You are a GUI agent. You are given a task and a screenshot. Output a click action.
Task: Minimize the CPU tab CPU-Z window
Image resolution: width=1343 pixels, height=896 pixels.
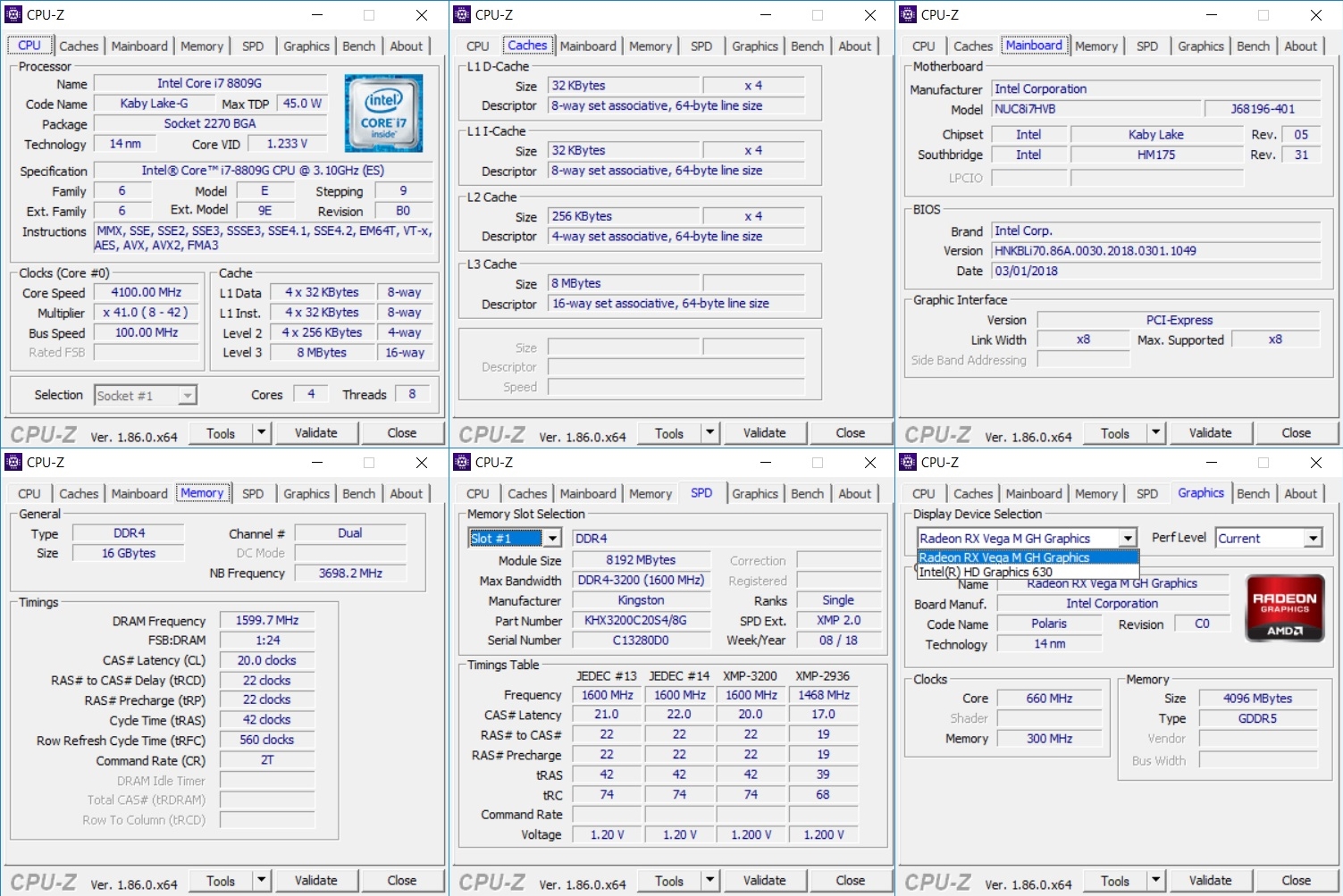(x=318, y=14)
